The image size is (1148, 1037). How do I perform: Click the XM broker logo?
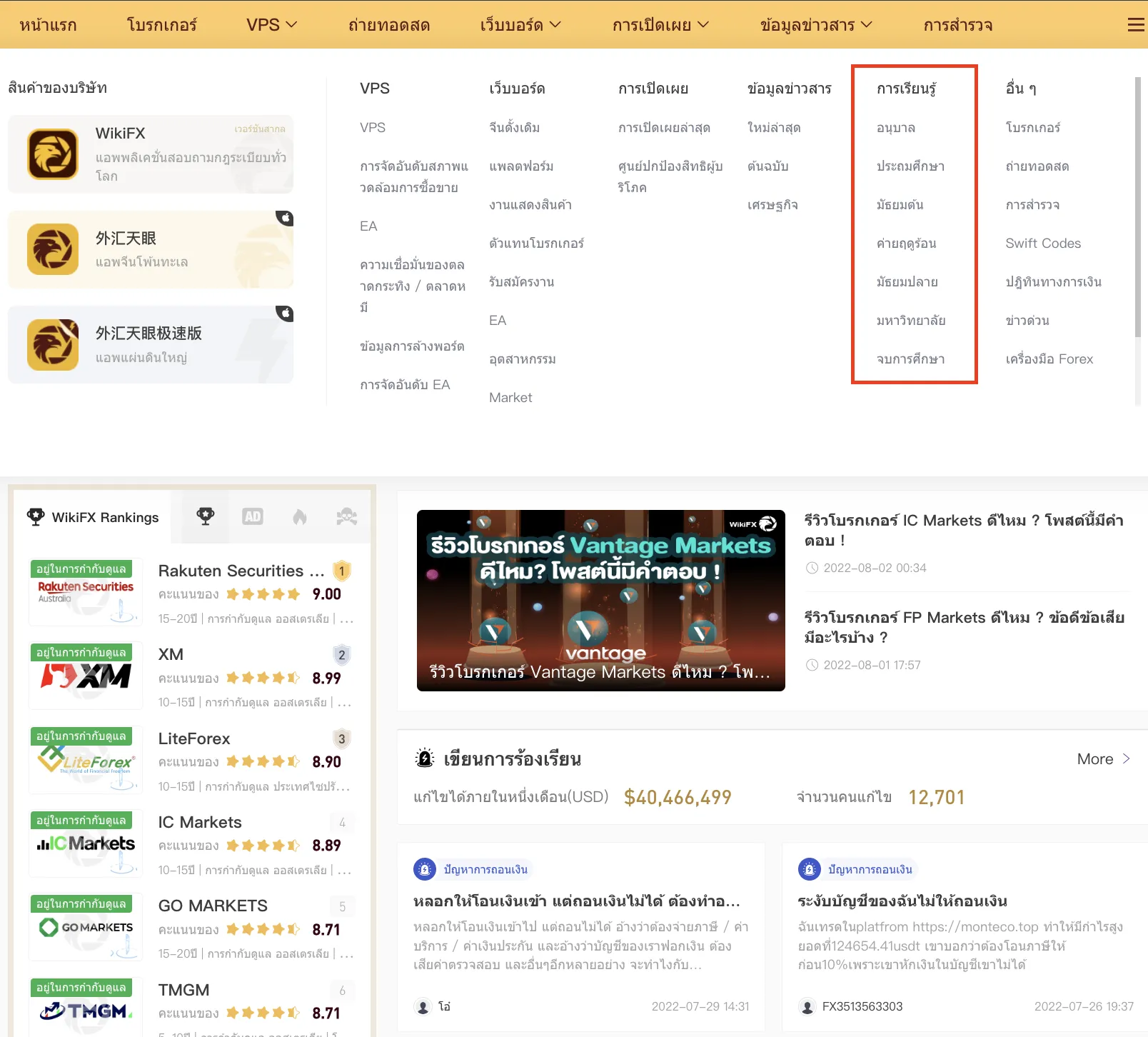point(86,676)
